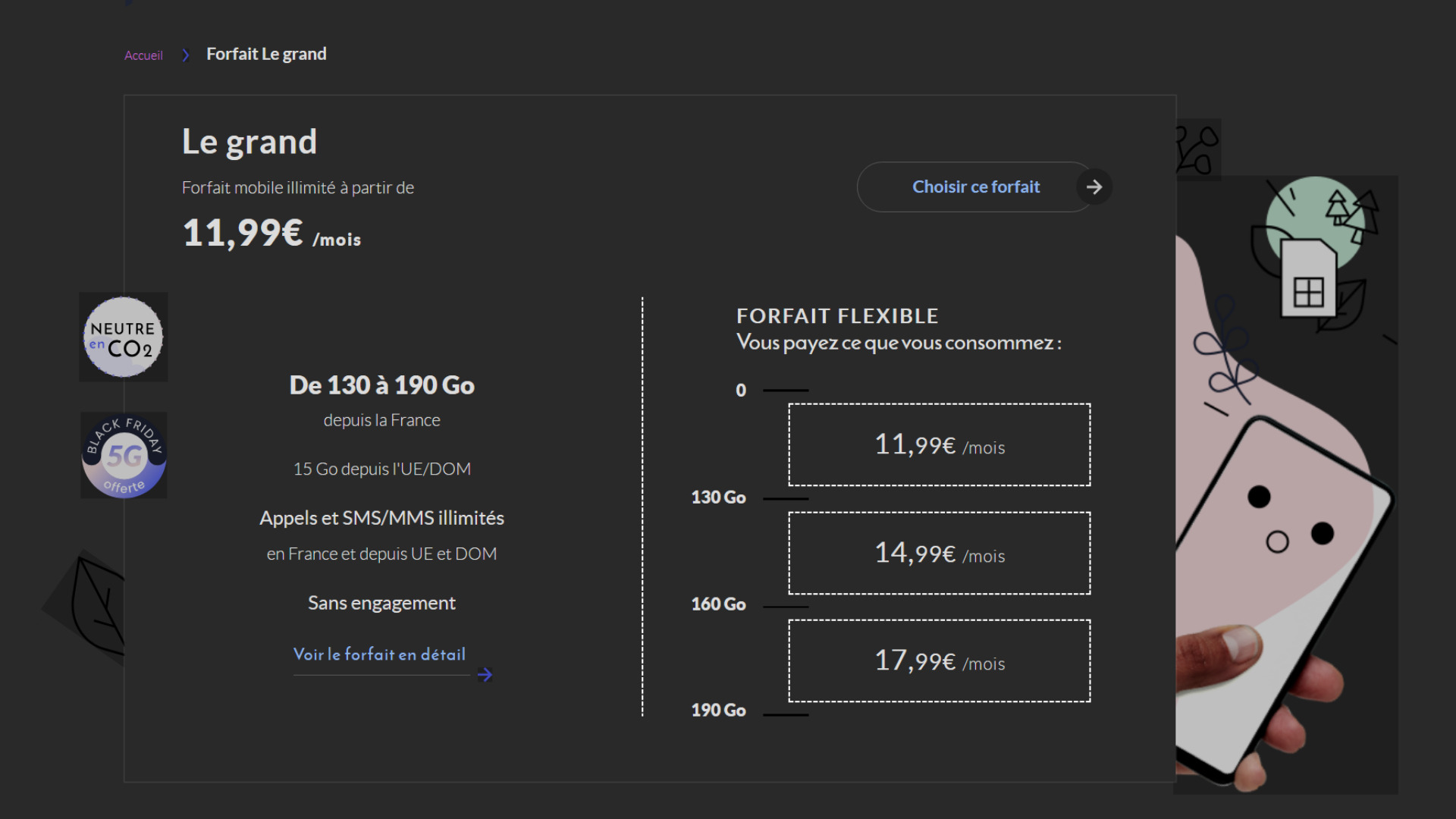1456x819 pixels.
Task: Select the 17,99€ /mois price tier box
Action: 939,661
